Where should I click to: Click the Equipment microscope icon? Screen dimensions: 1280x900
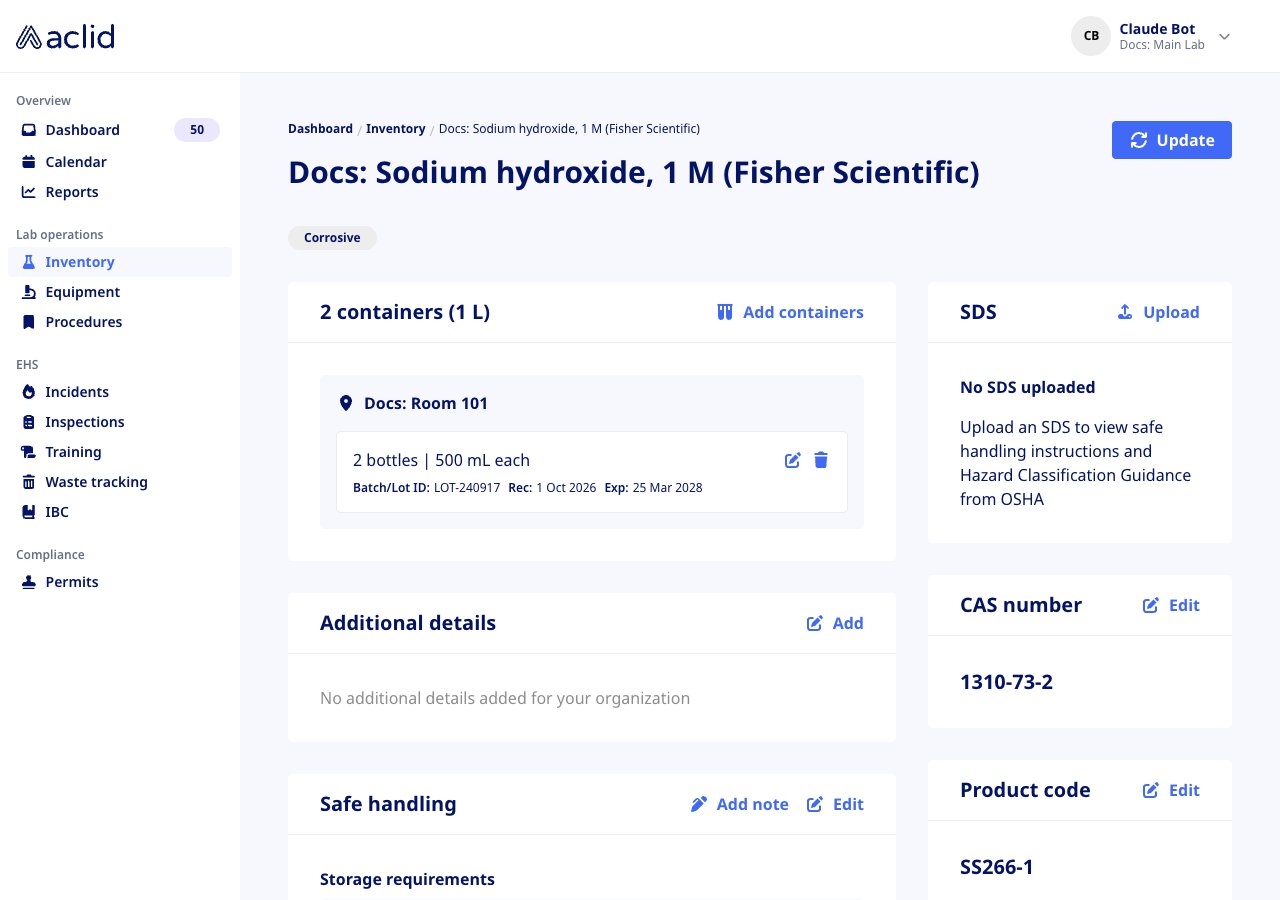pos(29,292)
